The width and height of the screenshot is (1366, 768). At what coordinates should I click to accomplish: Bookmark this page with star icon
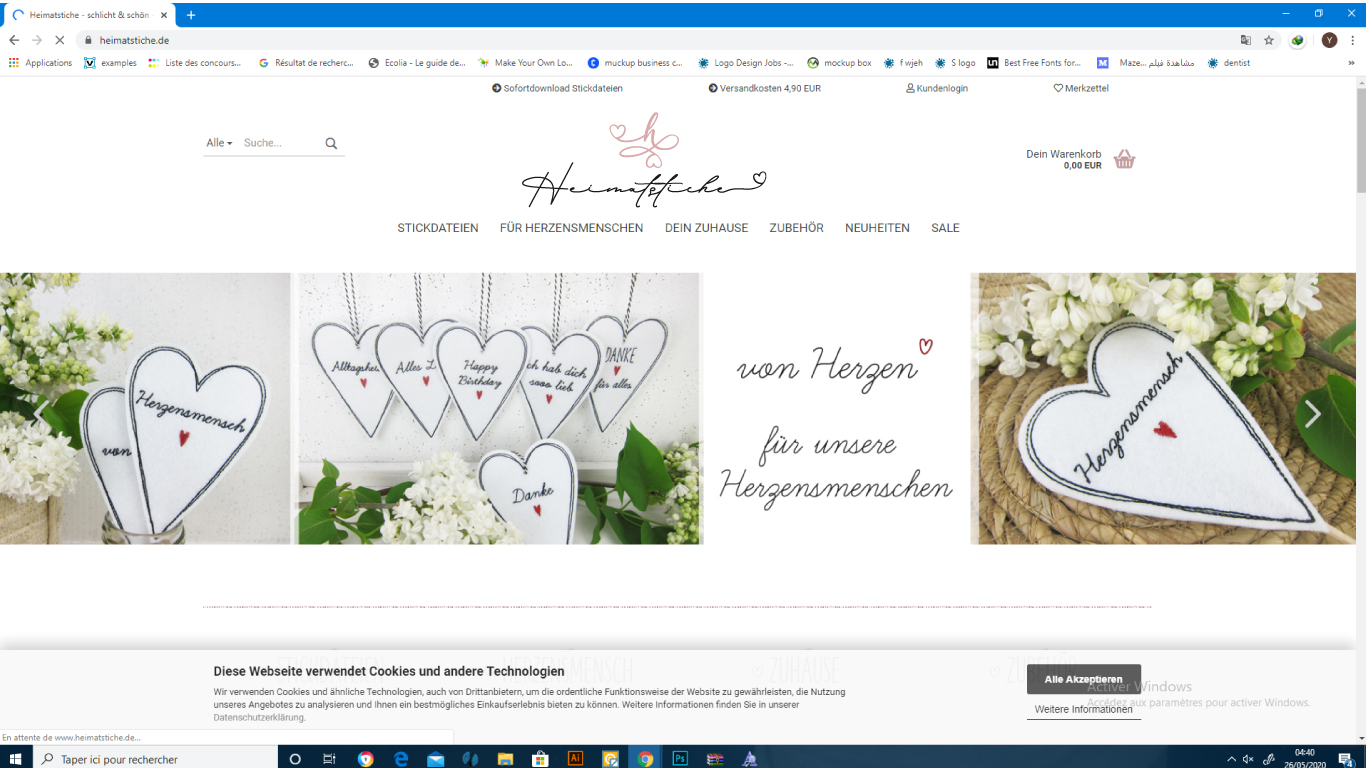tap(1269, 40)
